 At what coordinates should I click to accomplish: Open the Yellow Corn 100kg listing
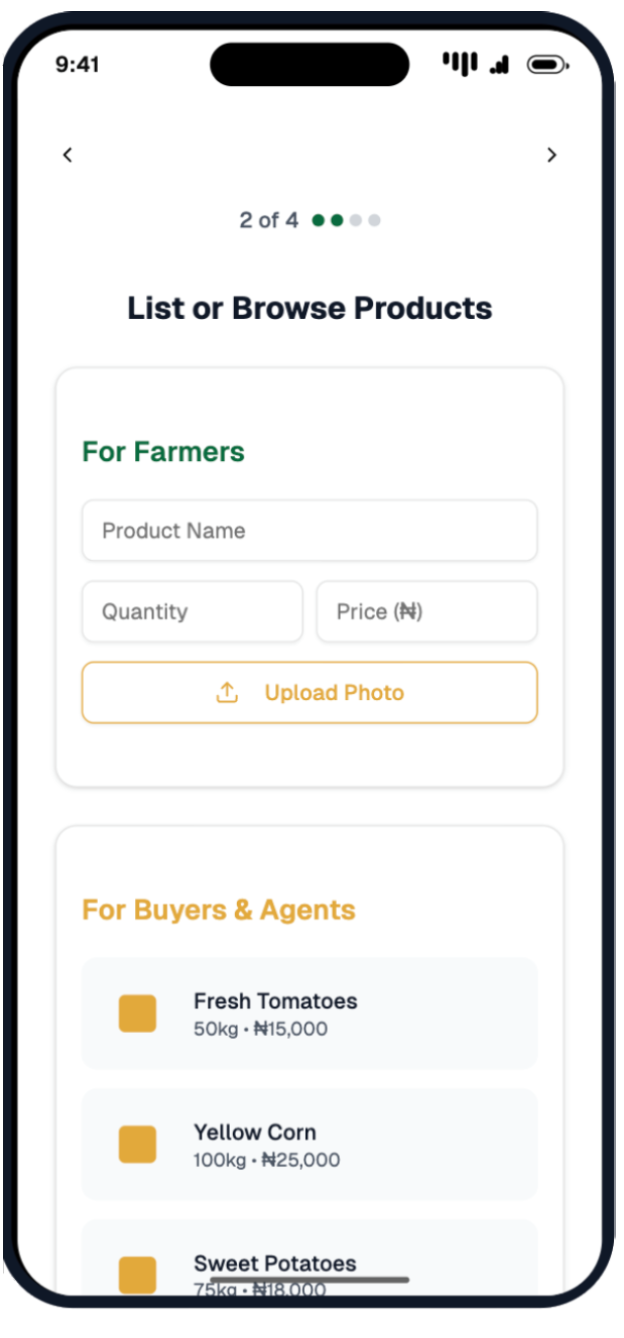[310, 1144]
